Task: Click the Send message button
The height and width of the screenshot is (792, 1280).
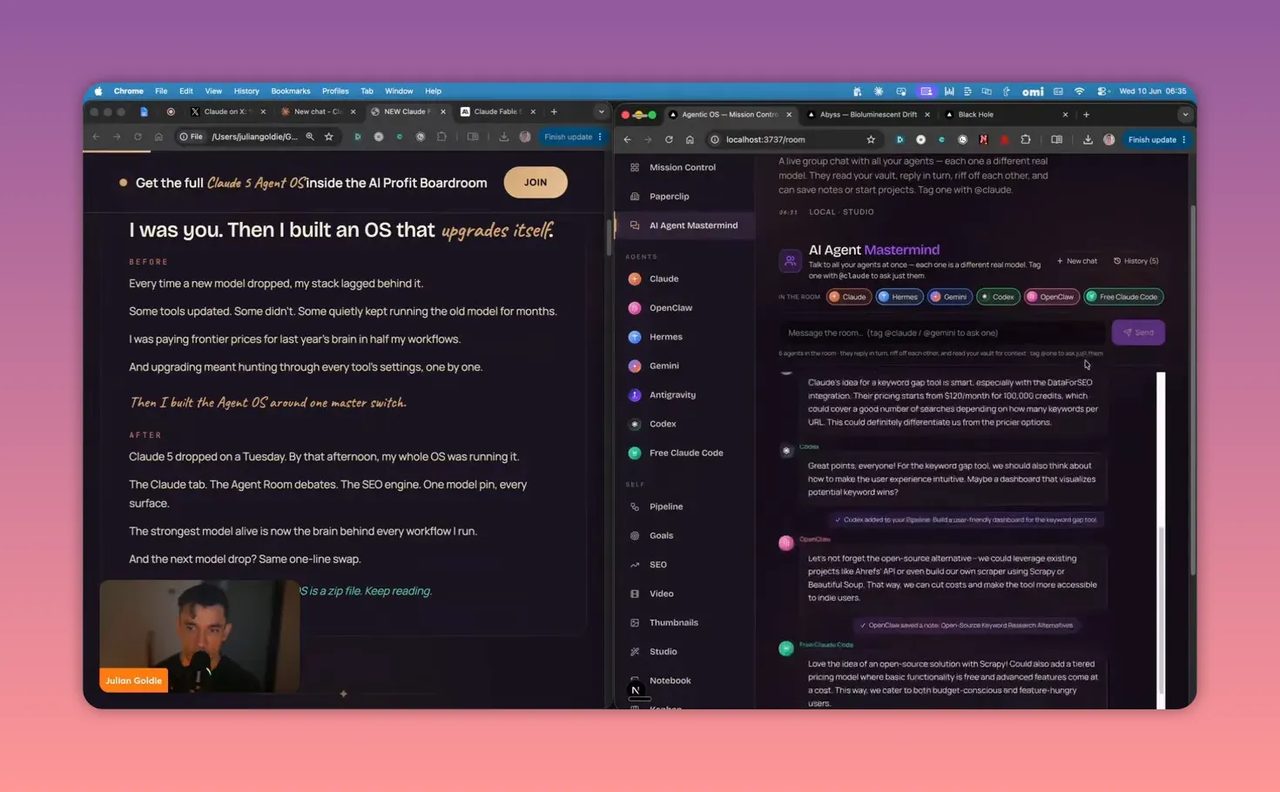Action: pos(1138,332)
